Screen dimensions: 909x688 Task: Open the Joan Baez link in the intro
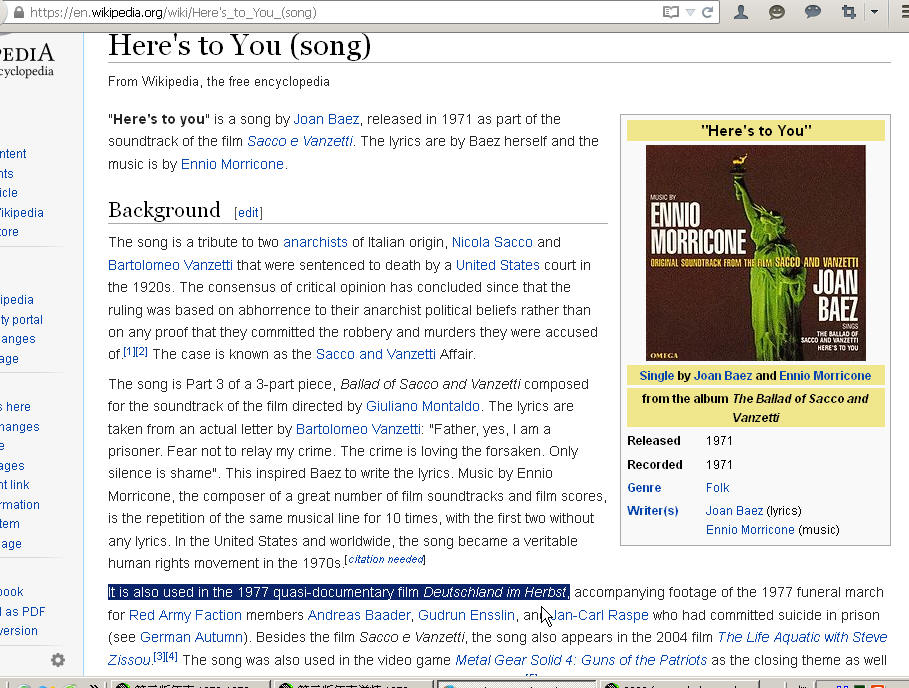(326, 119)
